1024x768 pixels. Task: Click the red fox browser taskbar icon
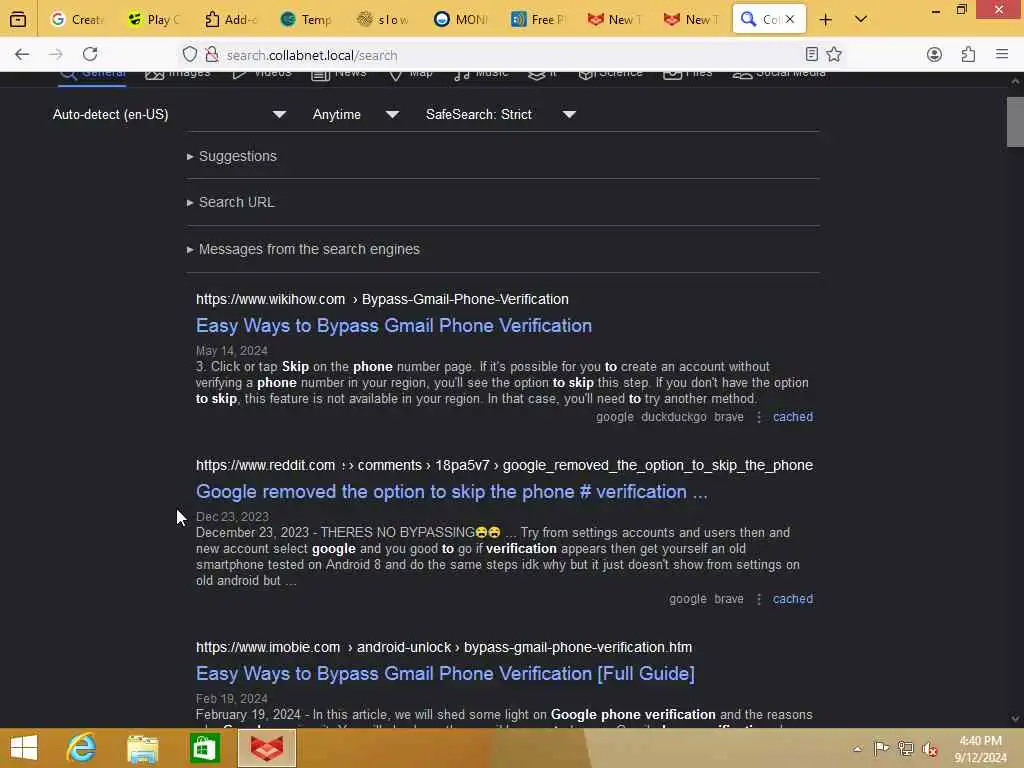click(x=266, y=748)
